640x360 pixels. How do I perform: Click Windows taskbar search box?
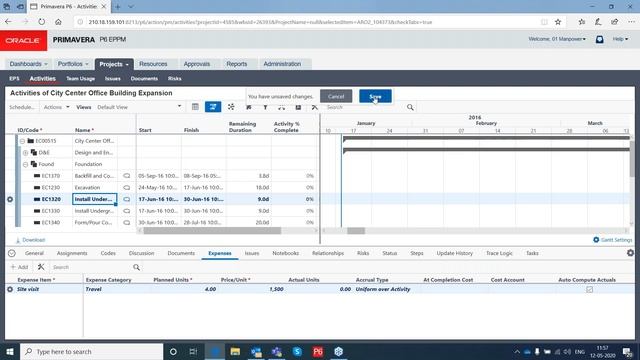91,351
